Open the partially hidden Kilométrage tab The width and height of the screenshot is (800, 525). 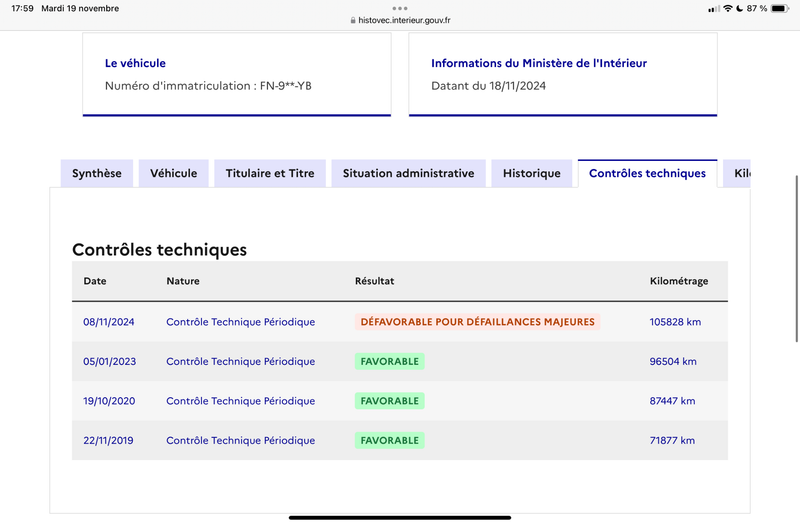coord(737,173)
